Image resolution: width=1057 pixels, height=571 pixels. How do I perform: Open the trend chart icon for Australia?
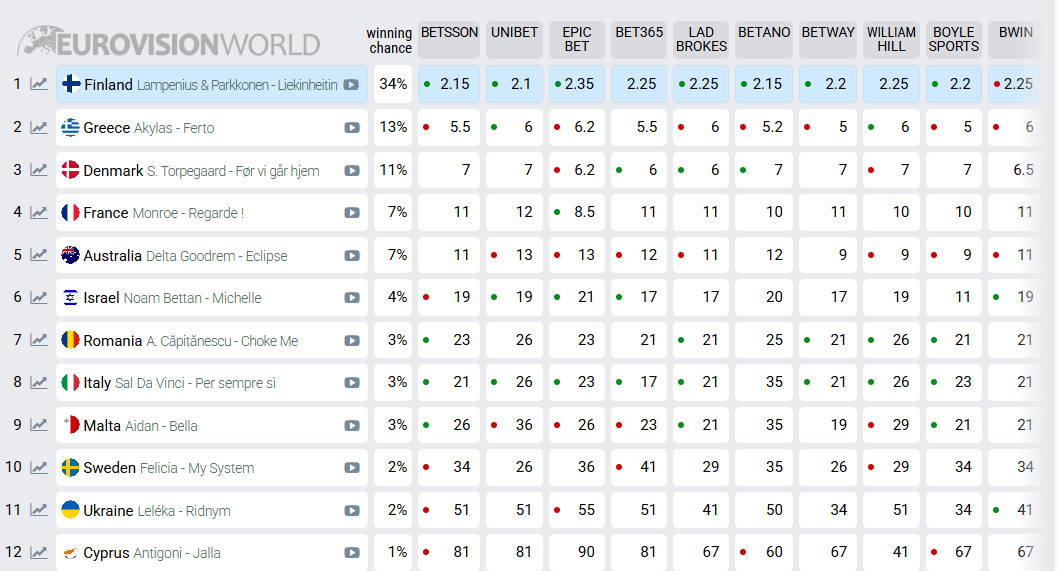click(x=39, y=255)
